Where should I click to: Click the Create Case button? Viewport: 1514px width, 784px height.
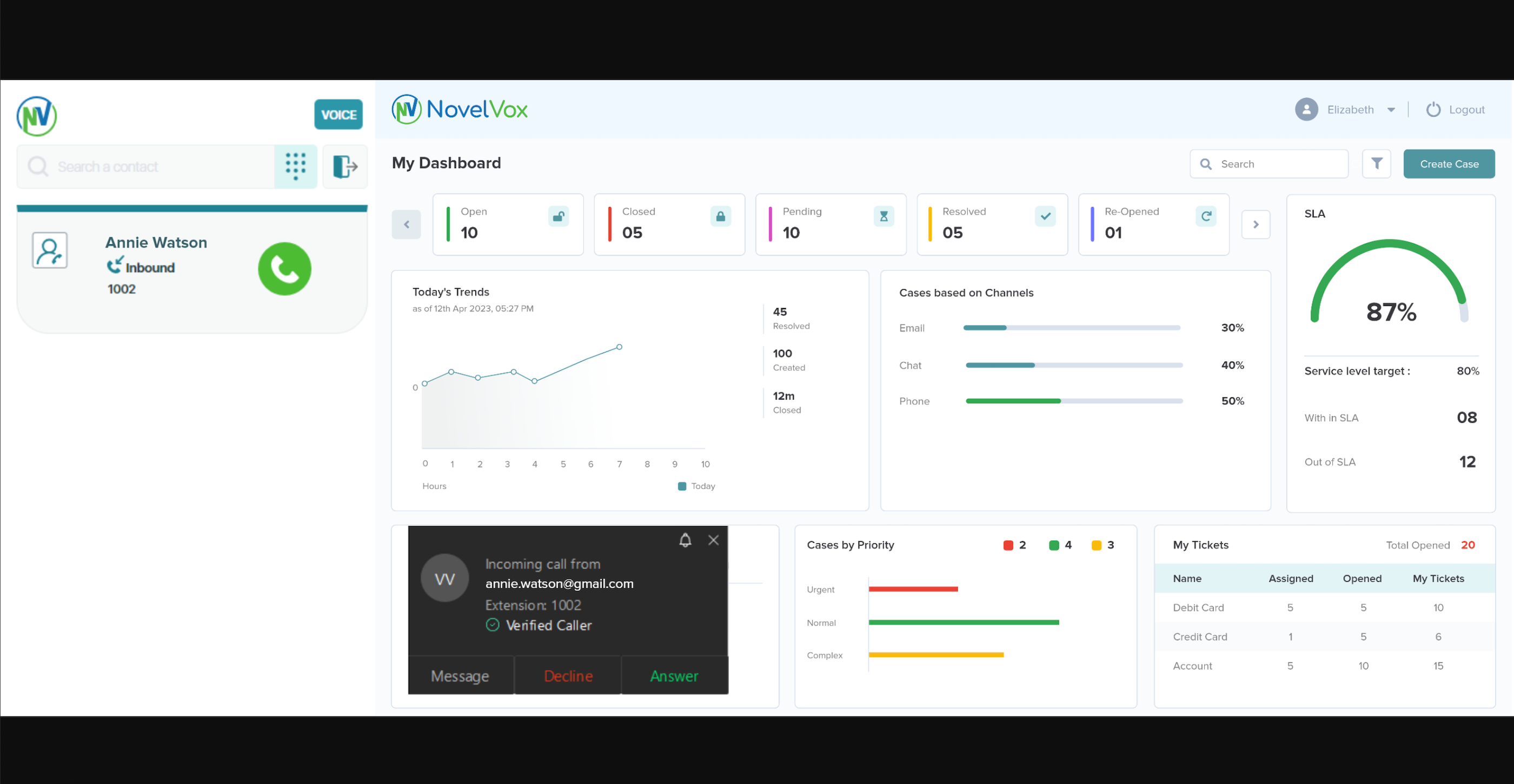(x=1449, y=163)
